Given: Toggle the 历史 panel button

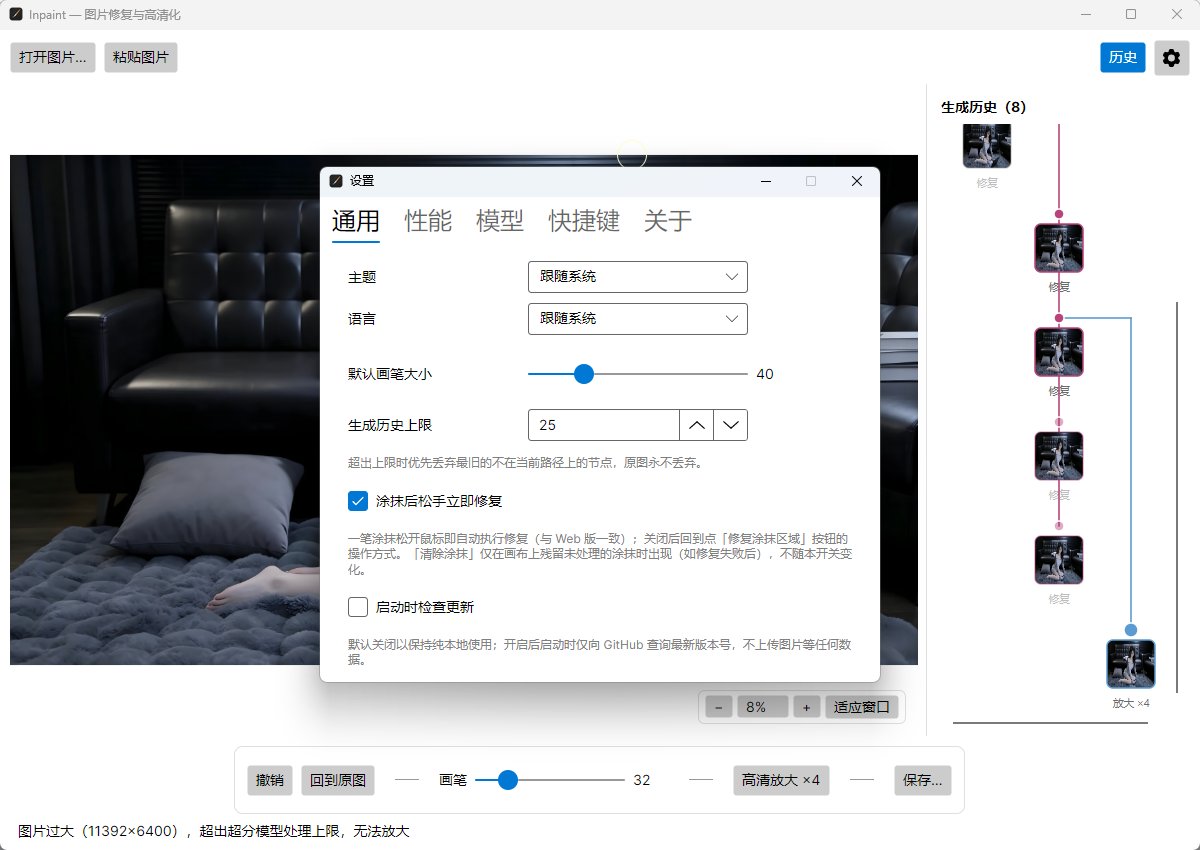Looking at the screenshot, I should coord(1123,57).
